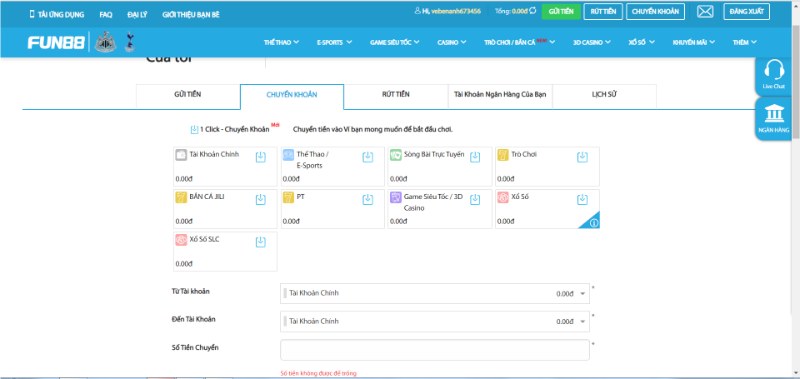The image size is (800, 379).
Task: Click the BẮN CÁ JILI wallet icon
Action: tap(181, 197)
